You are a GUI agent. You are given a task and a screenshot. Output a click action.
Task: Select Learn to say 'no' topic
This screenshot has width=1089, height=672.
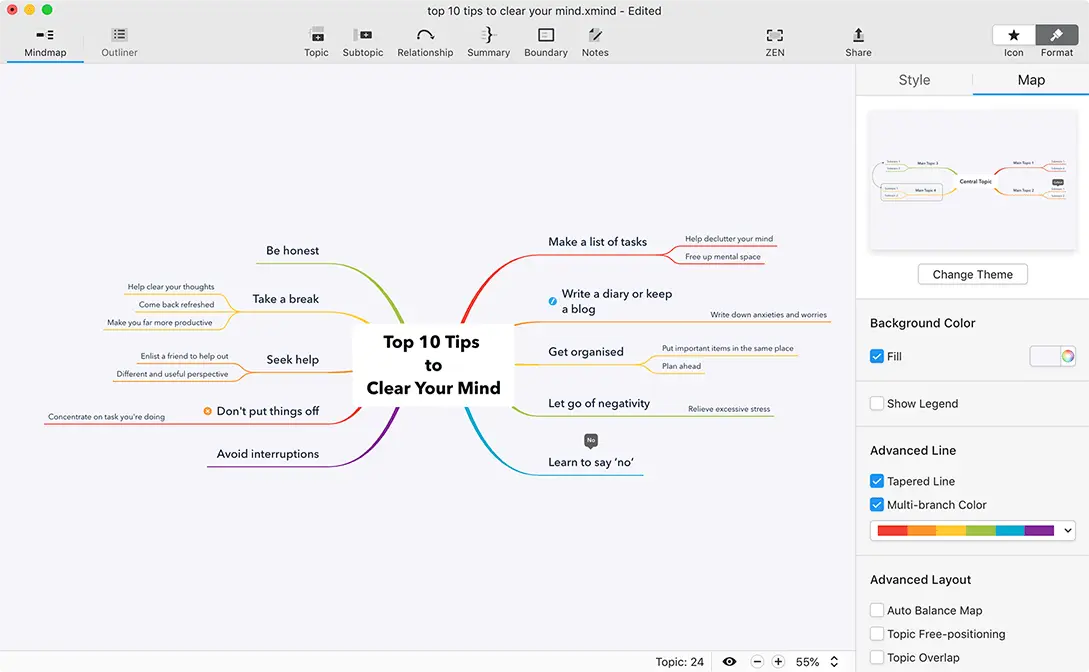pyautogui.click(x=590, y=462)
